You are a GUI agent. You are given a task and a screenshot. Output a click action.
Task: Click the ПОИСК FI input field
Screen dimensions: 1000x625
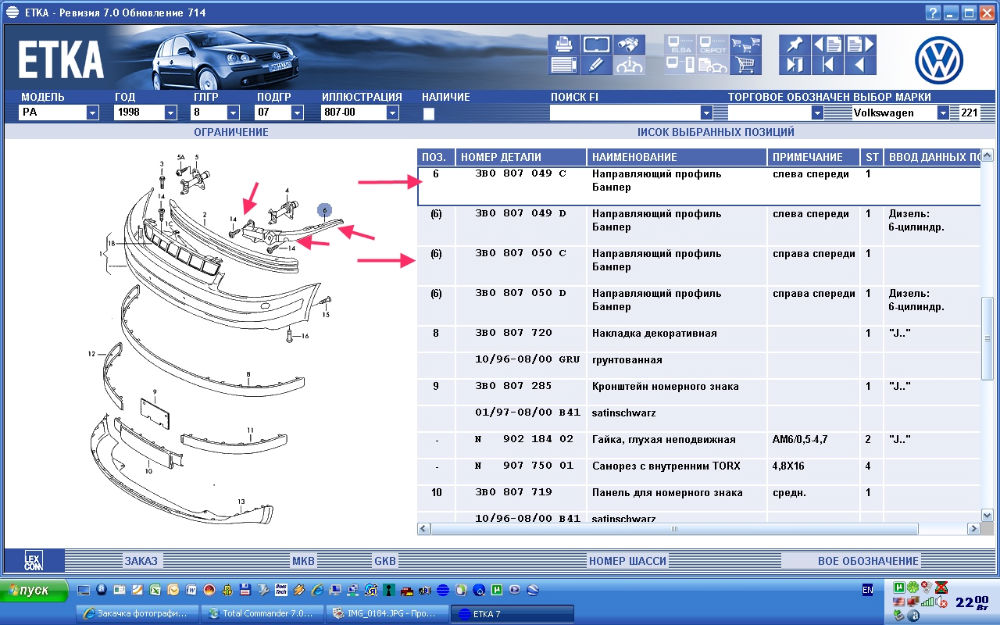tap(625, 113)
